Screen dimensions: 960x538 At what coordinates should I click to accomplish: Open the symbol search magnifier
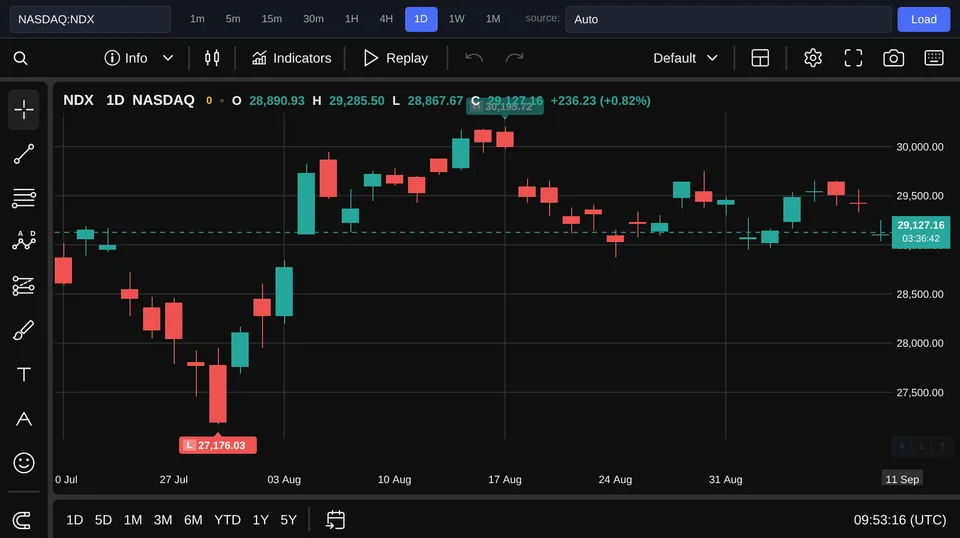point(20,58)
